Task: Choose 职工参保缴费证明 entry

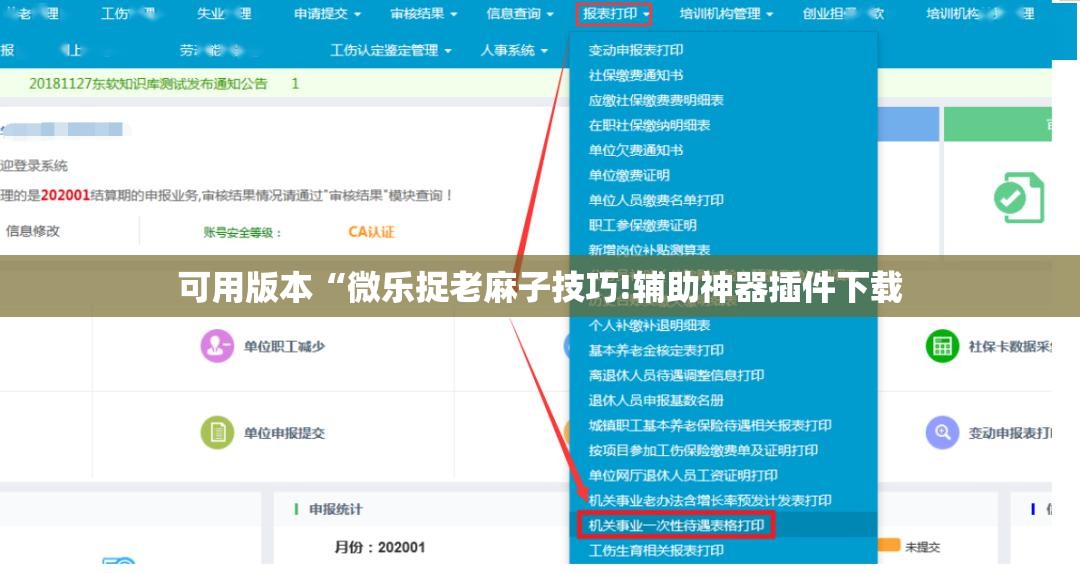Action: coord(643,225)
